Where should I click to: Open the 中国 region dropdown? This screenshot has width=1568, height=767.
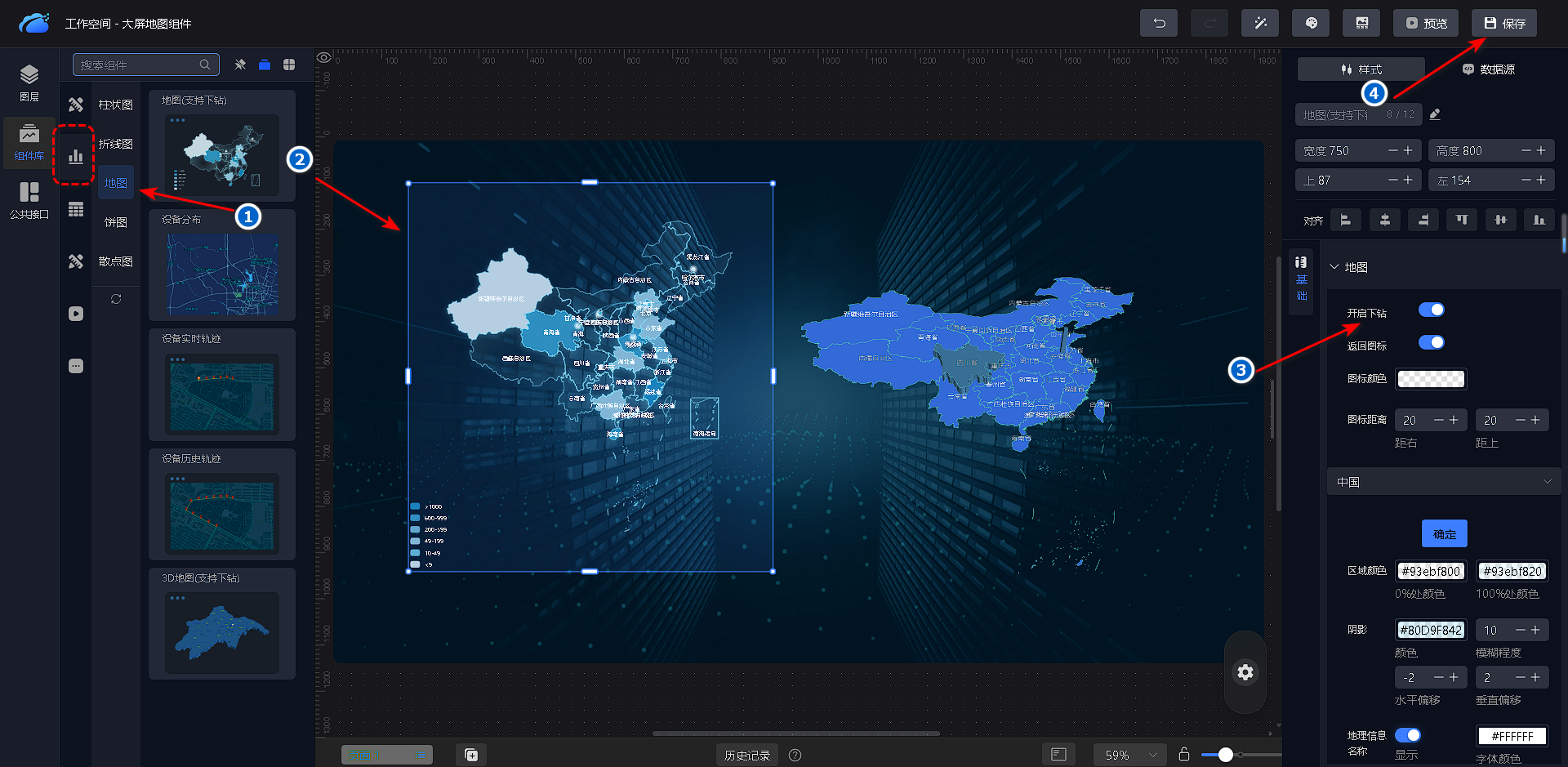[x=1443, y=482]
